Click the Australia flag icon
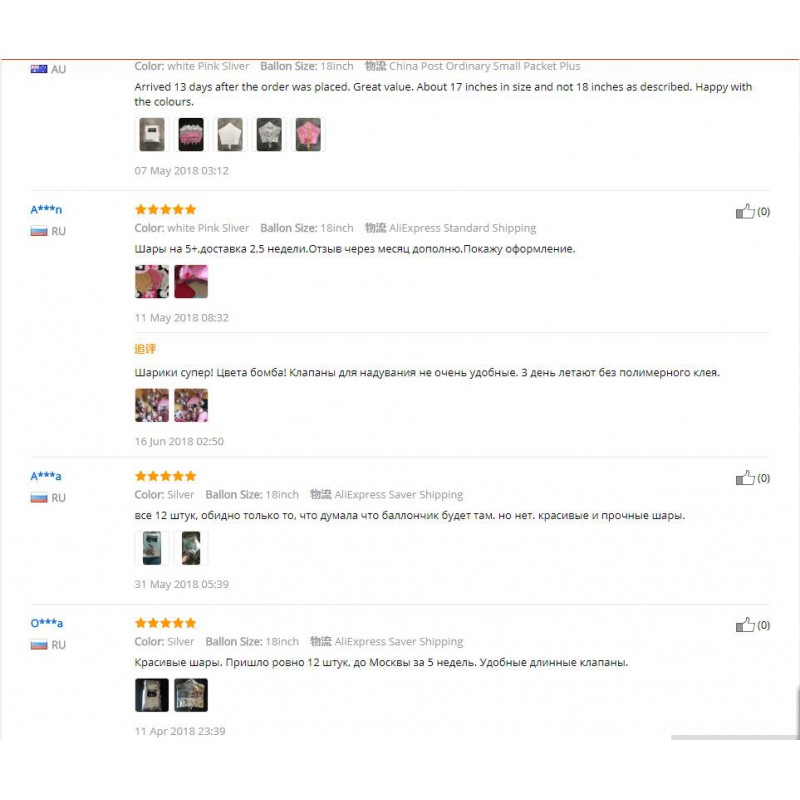The height and width of the screenshot is (800, 800). pos(39,69)
